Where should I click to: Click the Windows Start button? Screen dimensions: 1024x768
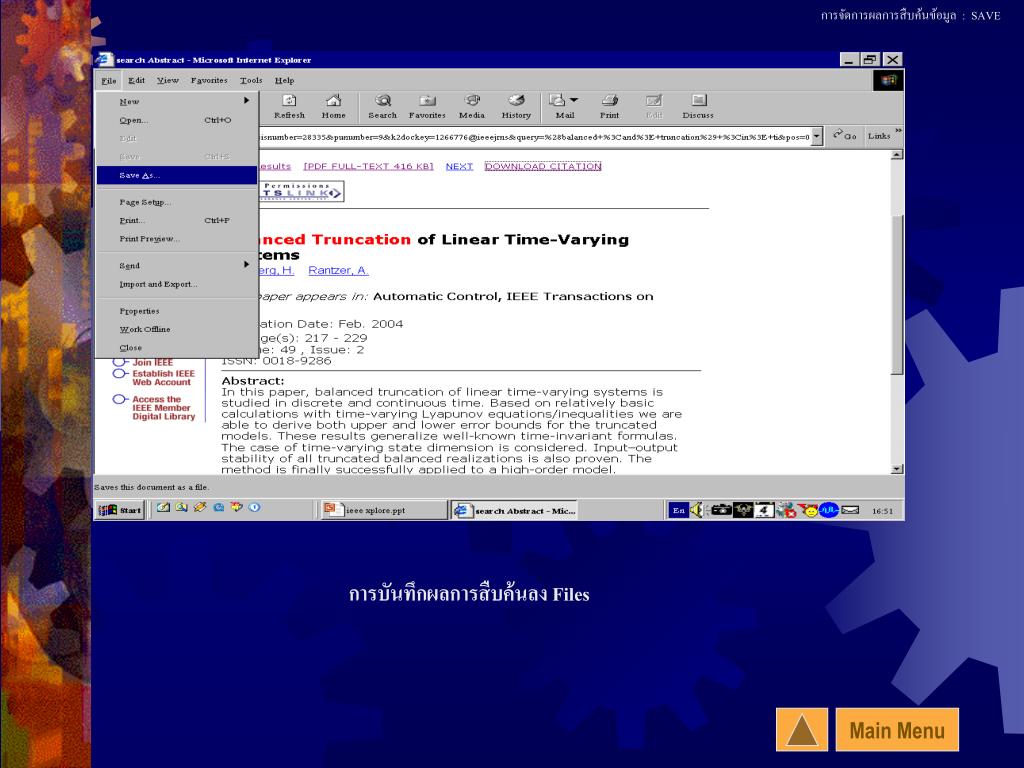tap(120, 510)
